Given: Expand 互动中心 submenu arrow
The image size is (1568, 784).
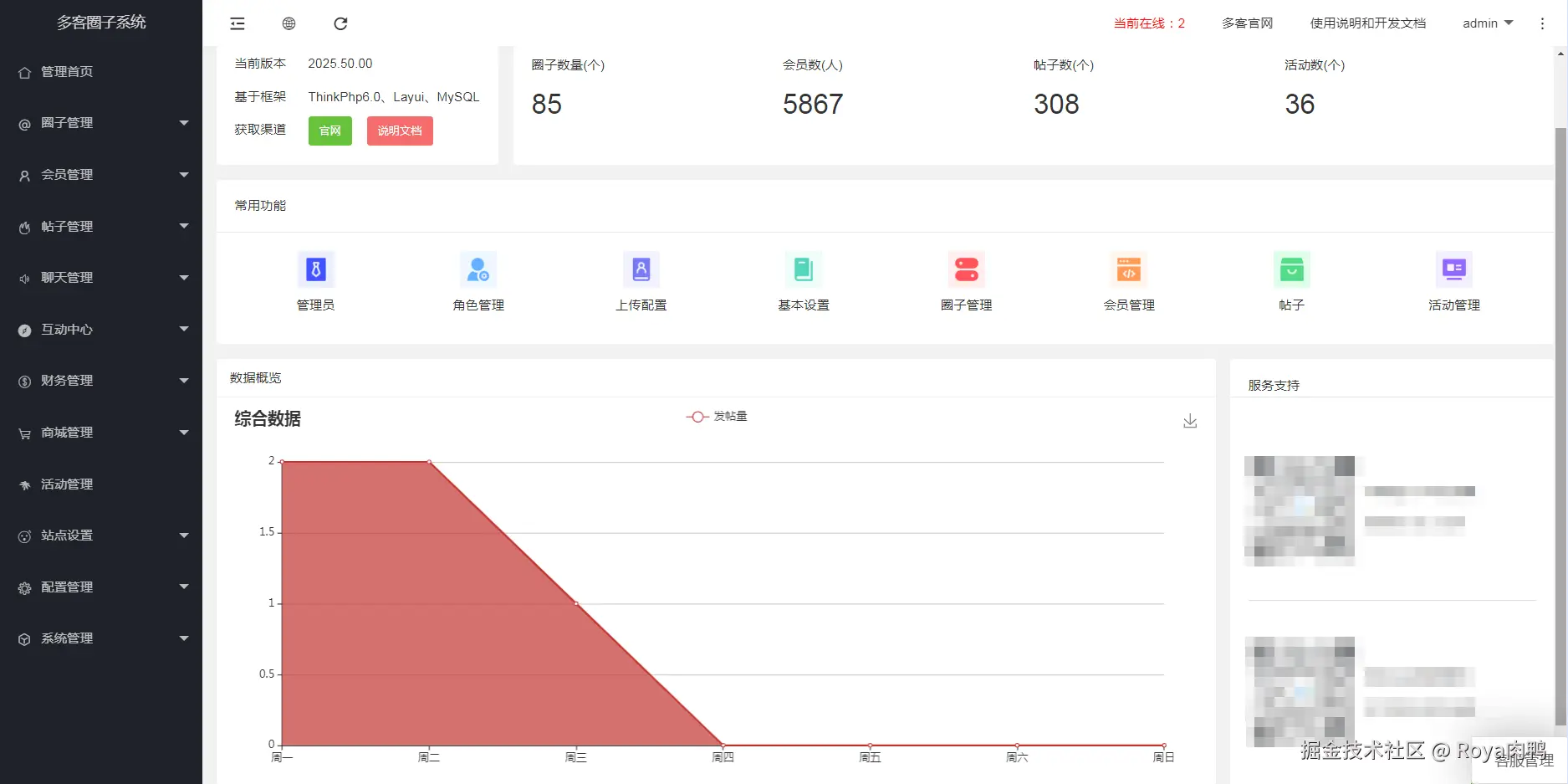Looking at the screenshot, I should coord(184,329).
